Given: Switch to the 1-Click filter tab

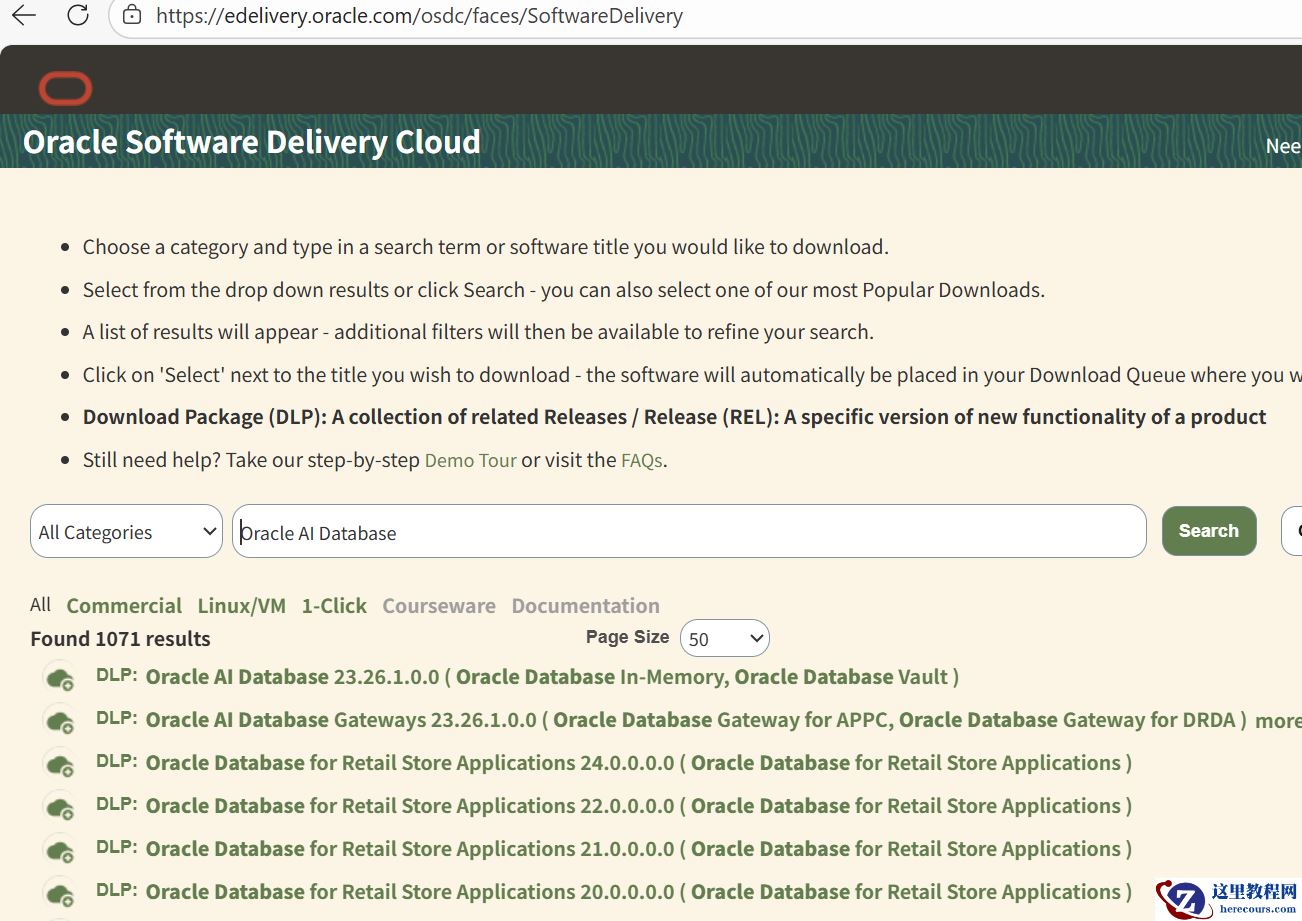Looking at the screenshot, I should (334, 606).
